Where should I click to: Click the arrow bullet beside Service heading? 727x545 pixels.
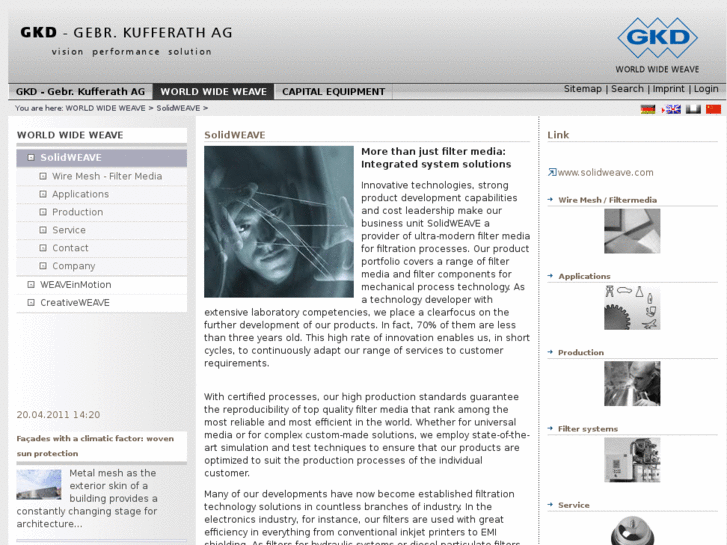click(x=550, y=505)
